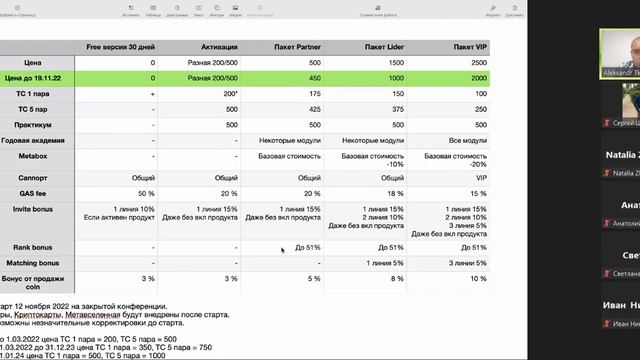Viewport: 640px width, 360px height.
Task: Click the '2000' cell in green row
Action: 448,78
